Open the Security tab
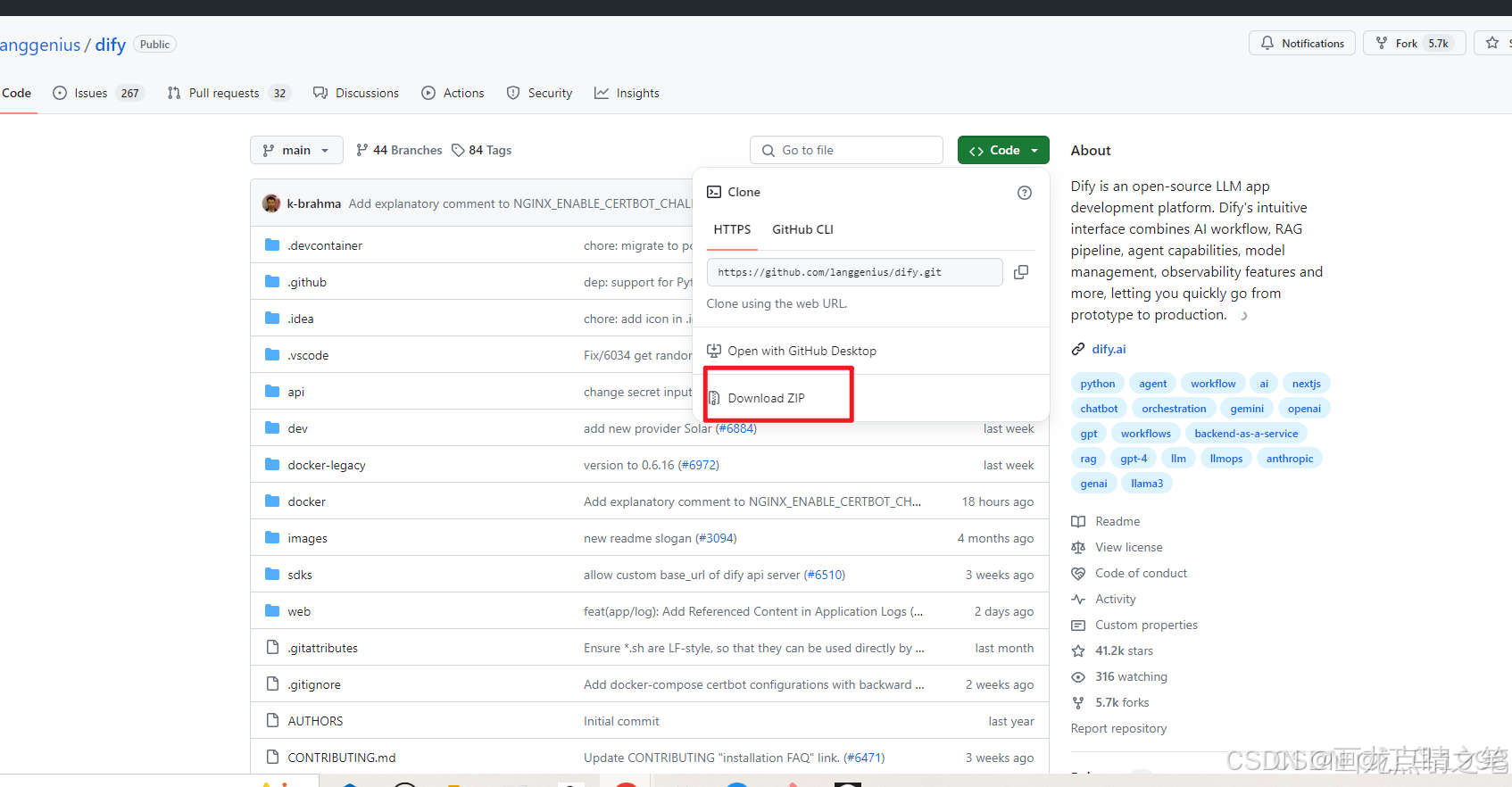The width and height of the screenshot is (1512, 787). [x=539, y=93]
